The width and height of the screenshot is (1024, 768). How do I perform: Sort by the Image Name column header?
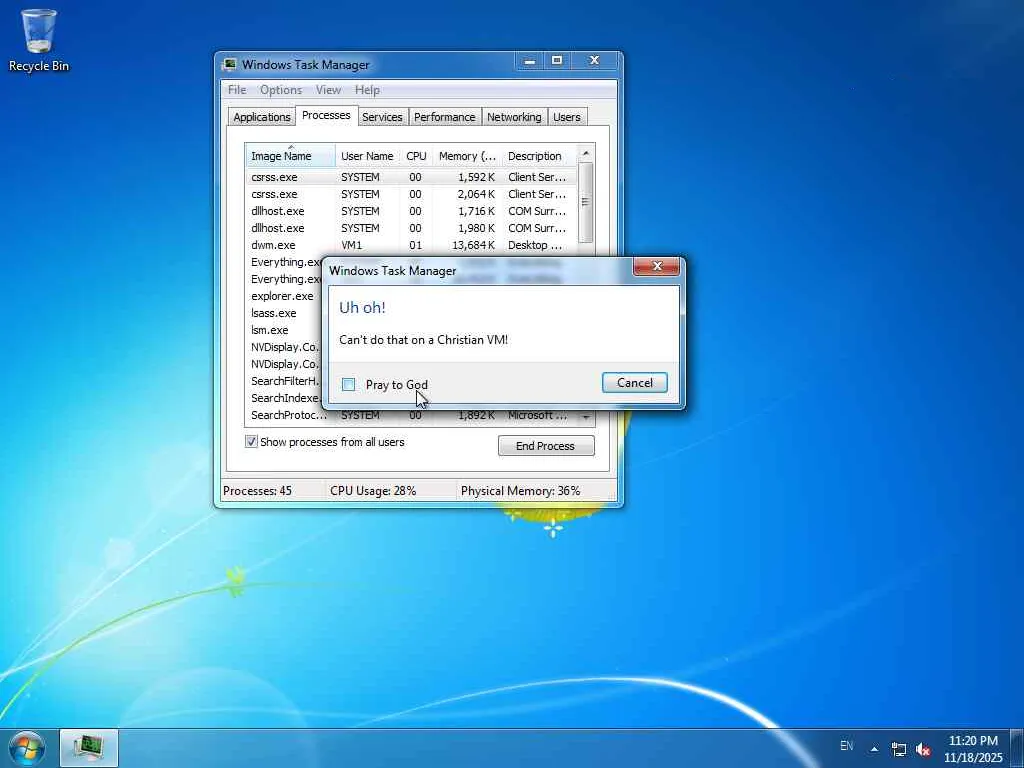tap(291, 156)
